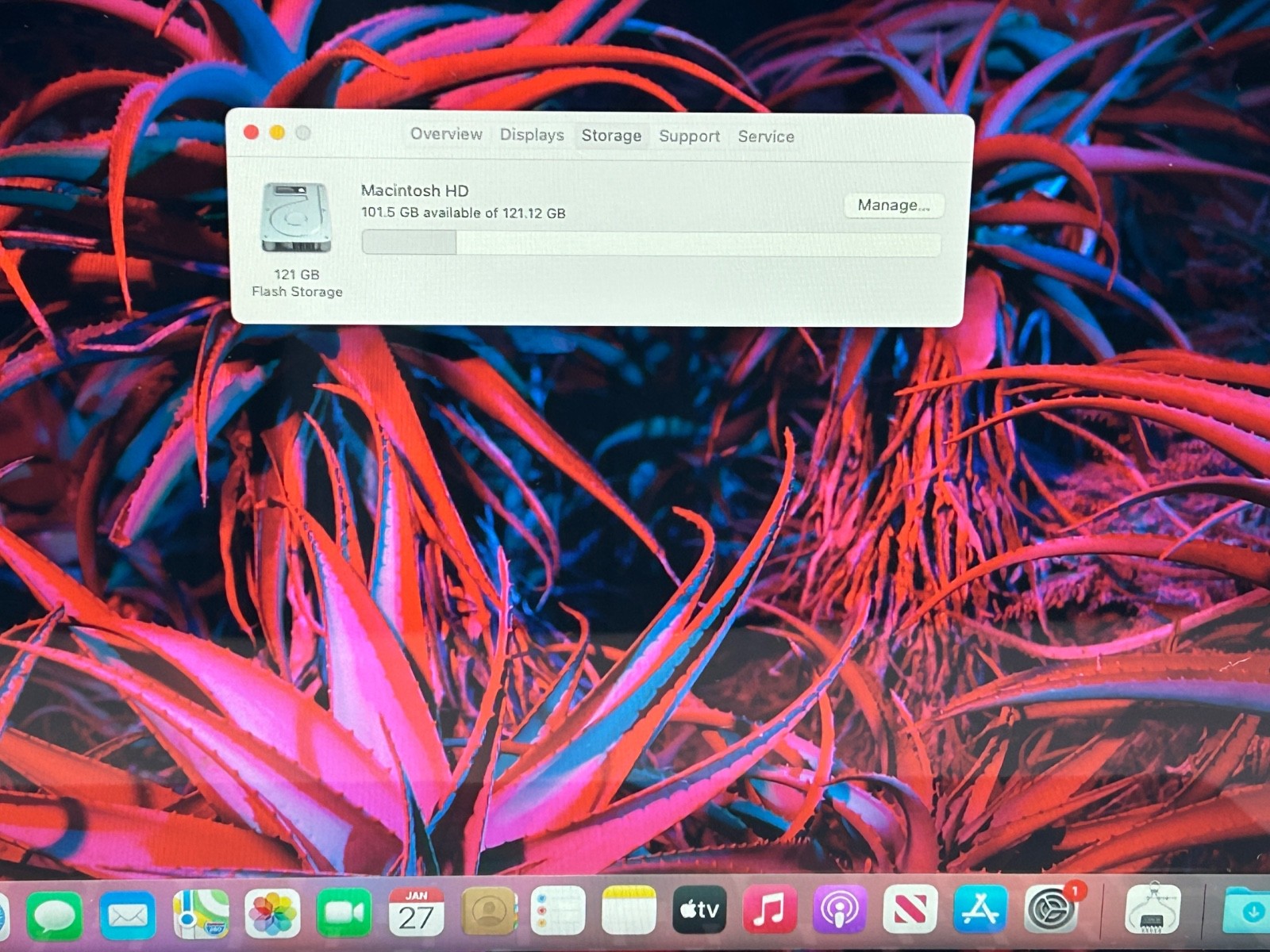Launch the Notes app
Image resolution: width=1270 pixels, height=952 pixels.
pos(629,910)
